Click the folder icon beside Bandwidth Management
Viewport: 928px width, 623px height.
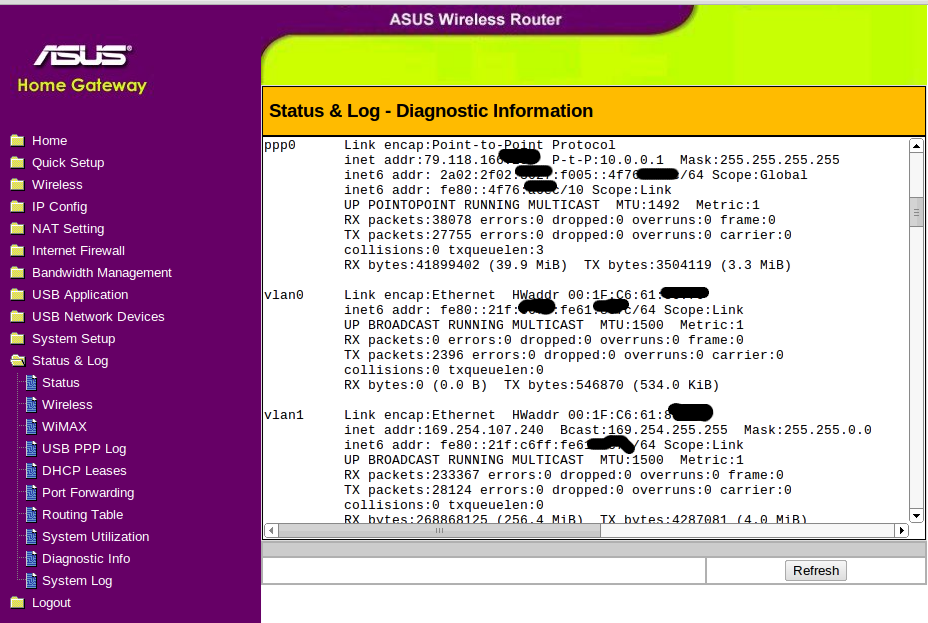point(17,272)
